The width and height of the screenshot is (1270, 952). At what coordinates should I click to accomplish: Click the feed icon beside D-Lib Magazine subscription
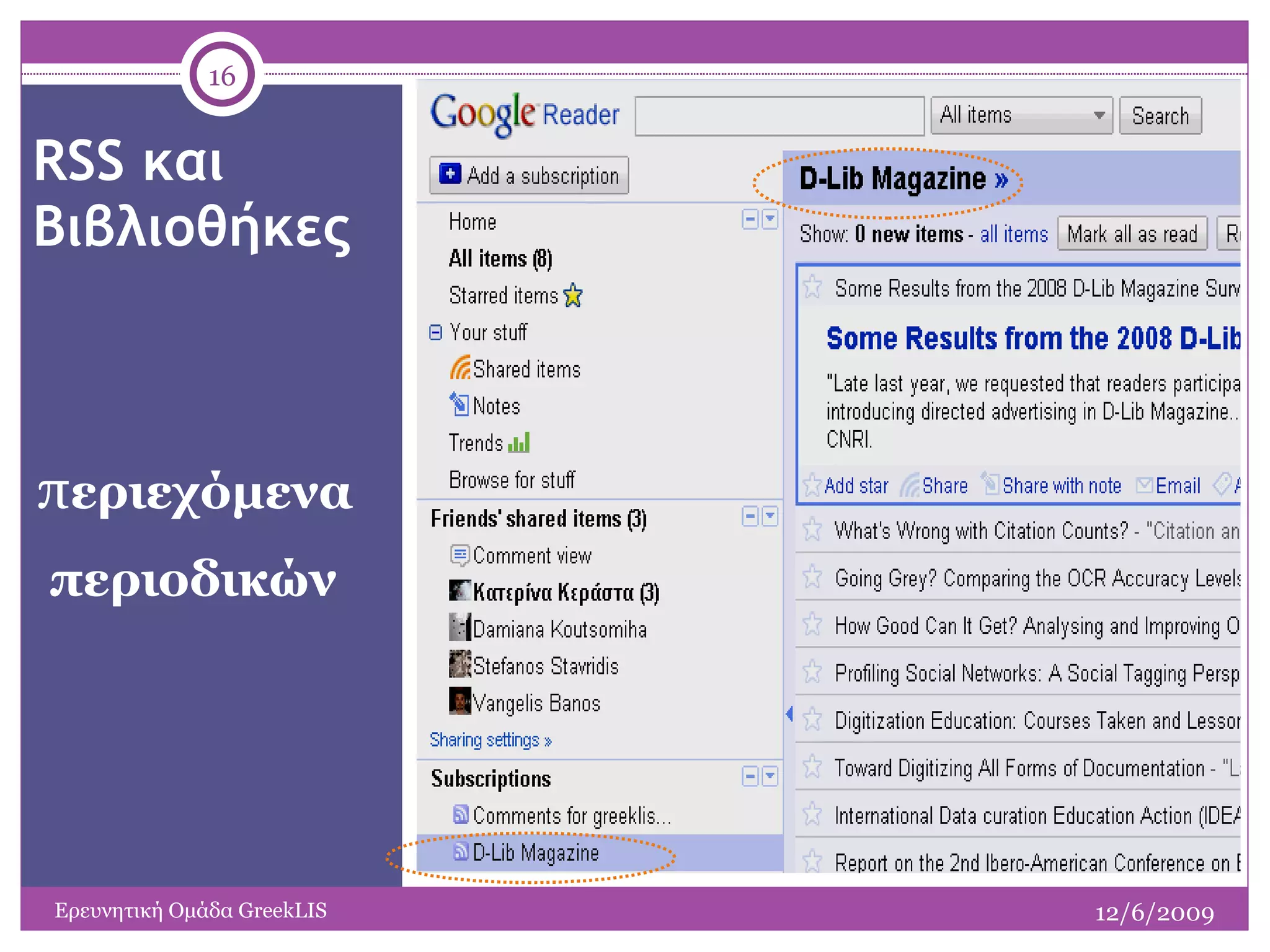461,851
